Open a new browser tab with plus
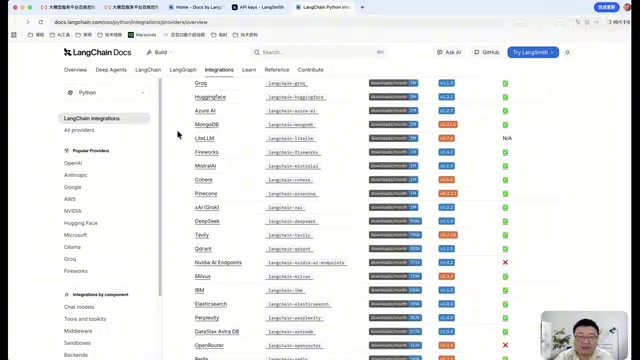640x360 pixels. pos(362,7)
